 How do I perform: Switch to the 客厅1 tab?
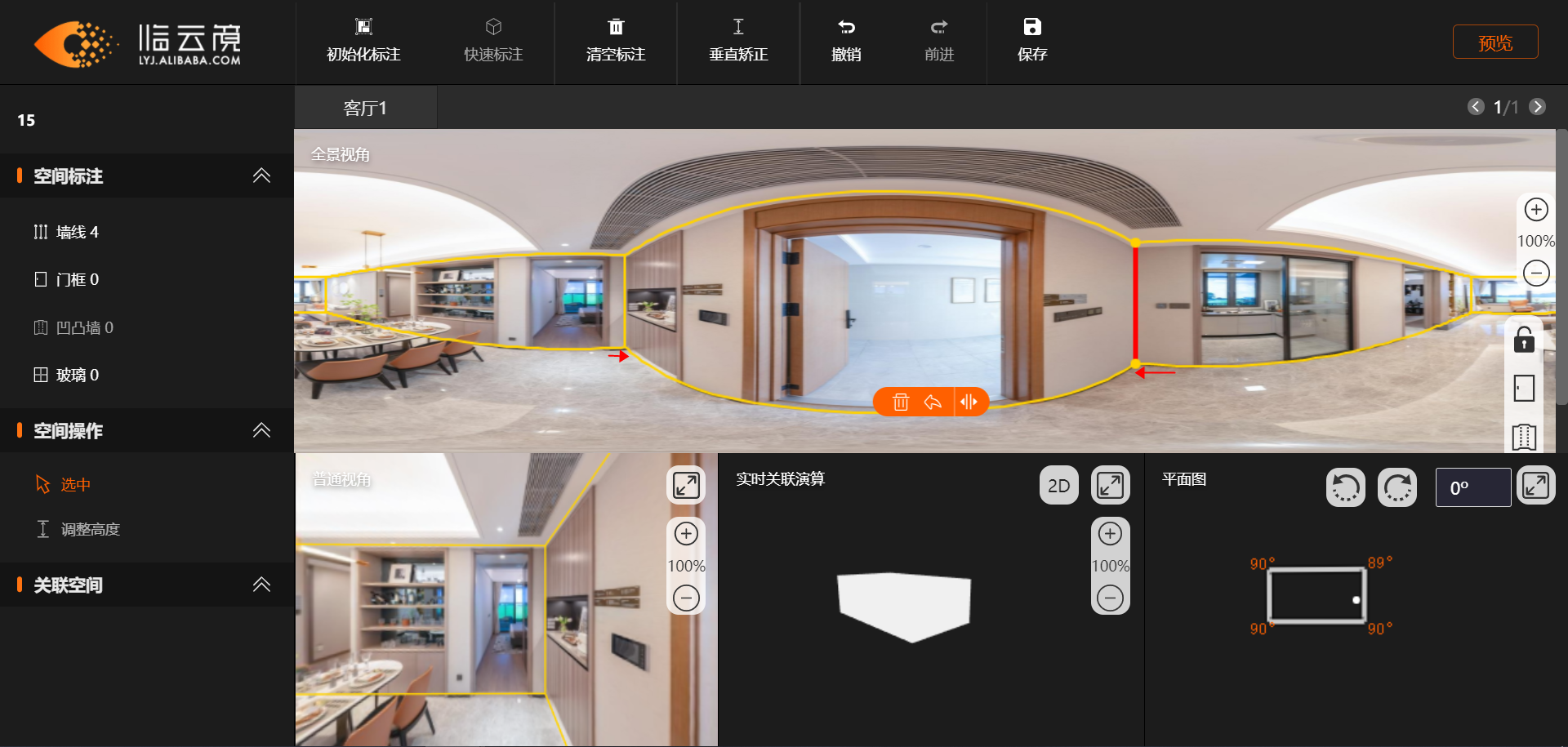click(x=365, y=108)
